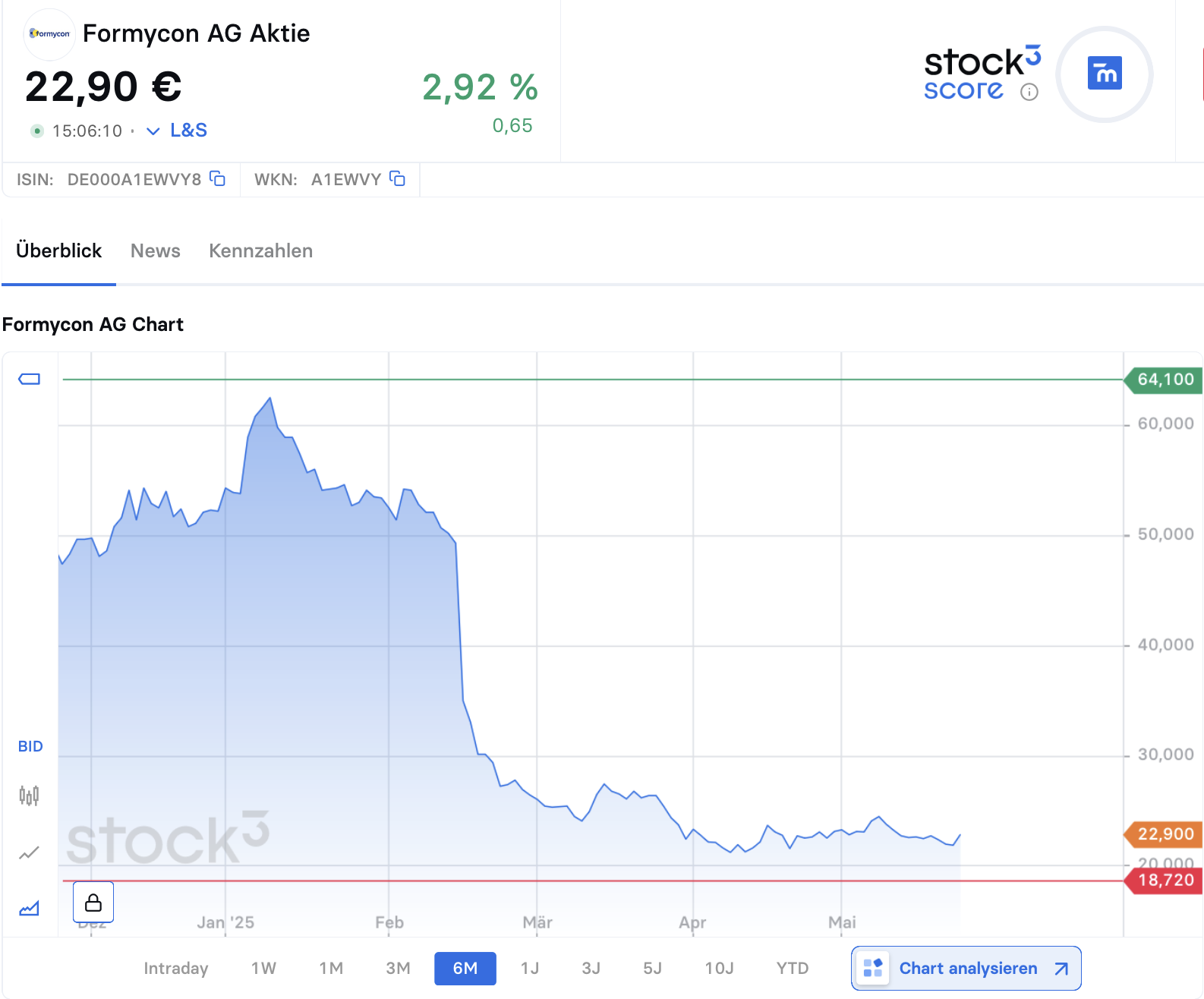
Task: Click the 2,92 % change value
Action: point(480,87)
